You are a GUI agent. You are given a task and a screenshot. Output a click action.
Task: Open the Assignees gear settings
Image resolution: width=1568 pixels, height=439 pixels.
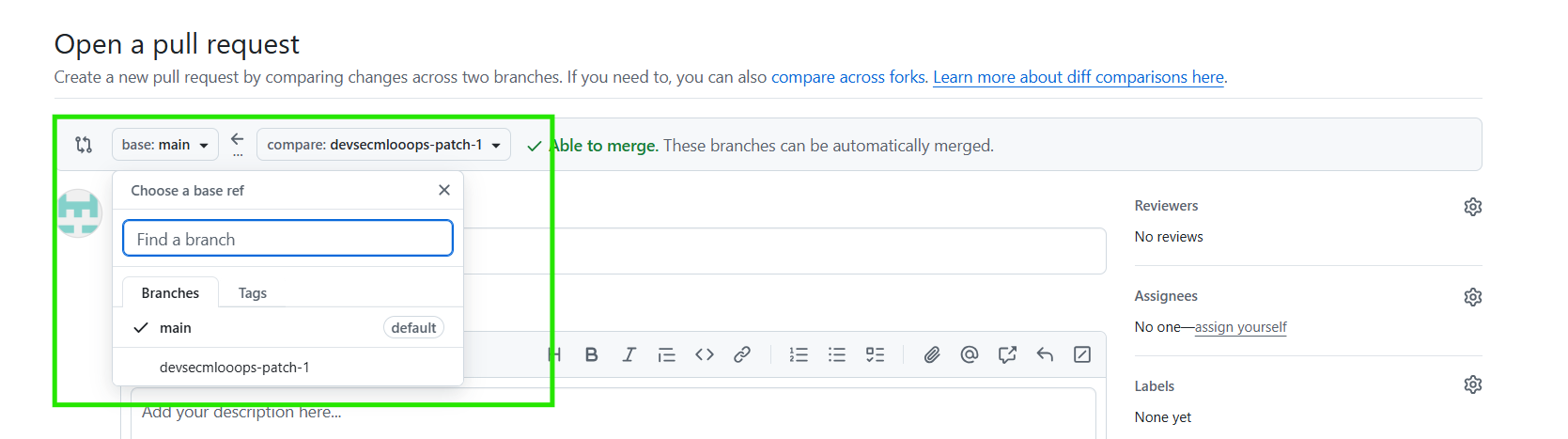(x=1472, y=297)
